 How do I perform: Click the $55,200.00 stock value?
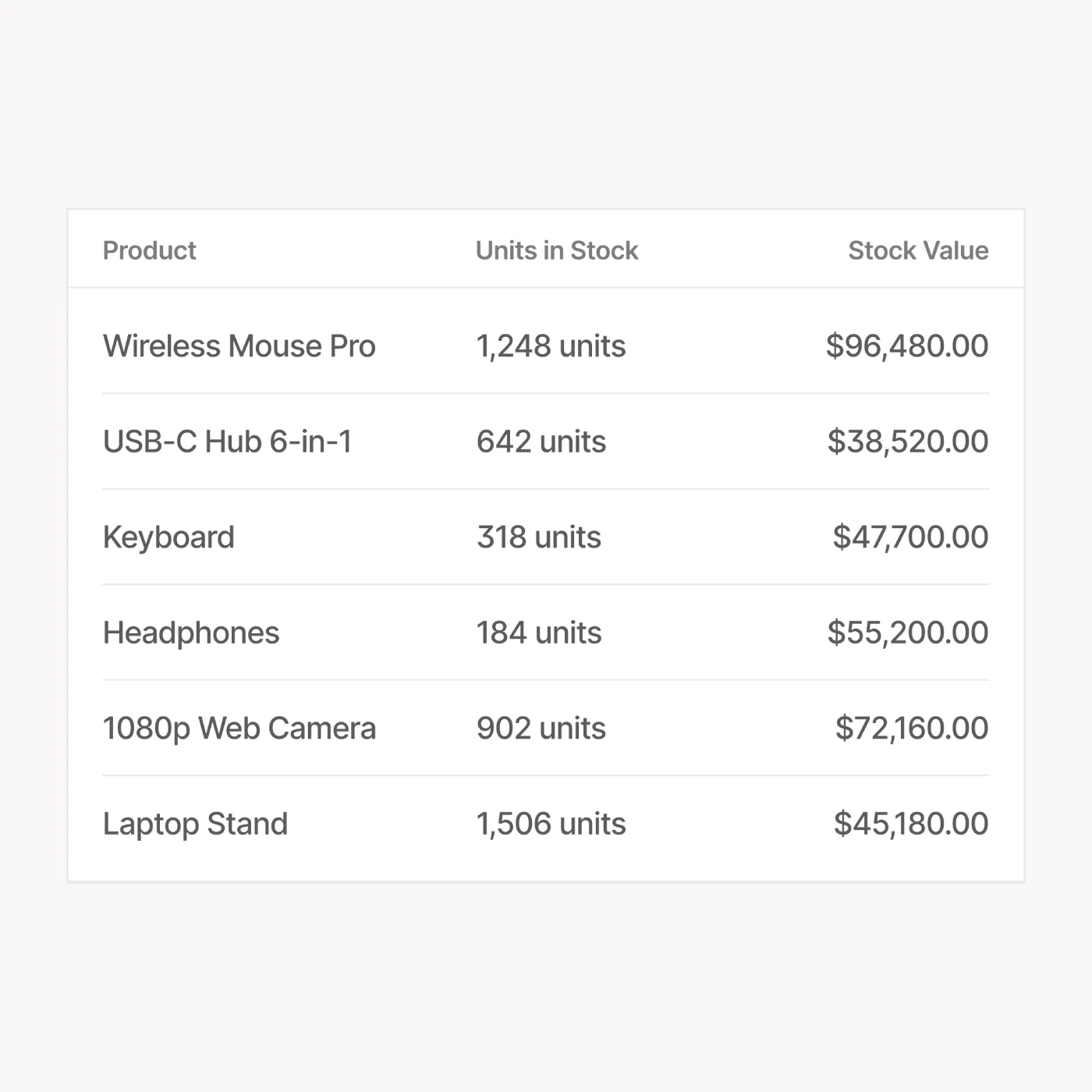click(907, 633)
